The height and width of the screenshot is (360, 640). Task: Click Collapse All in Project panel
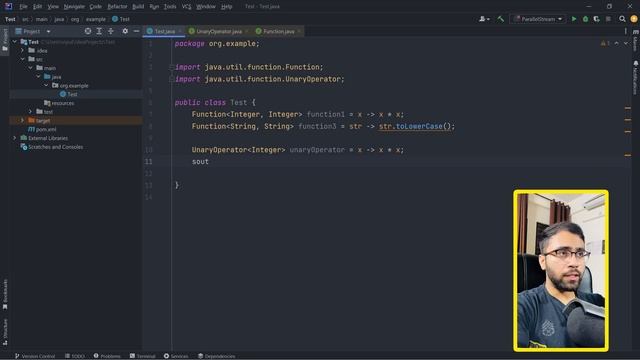(x=111, y=31)
